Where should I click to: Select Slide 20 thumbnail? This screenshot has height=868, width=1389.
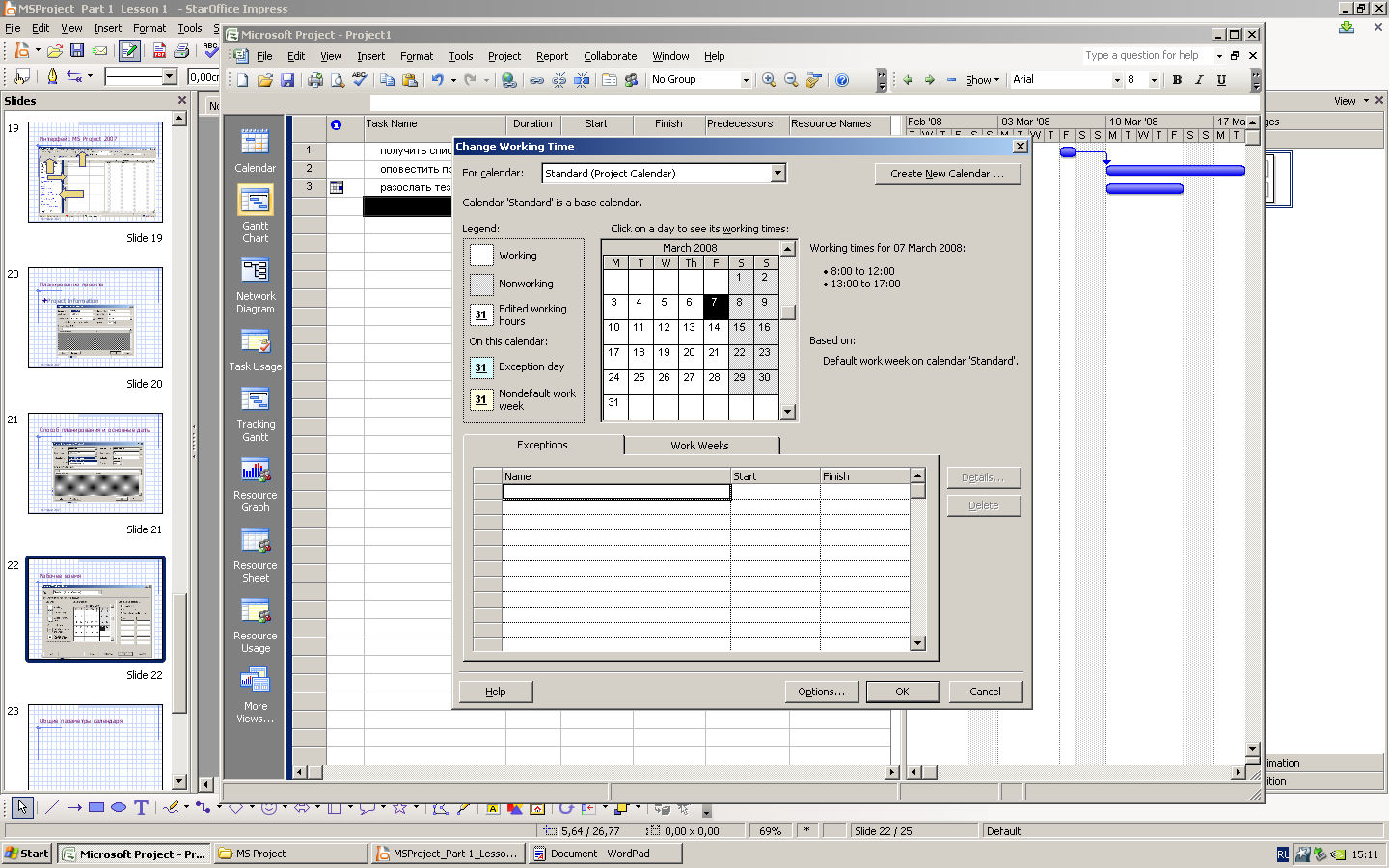click(x=95, y=317)
